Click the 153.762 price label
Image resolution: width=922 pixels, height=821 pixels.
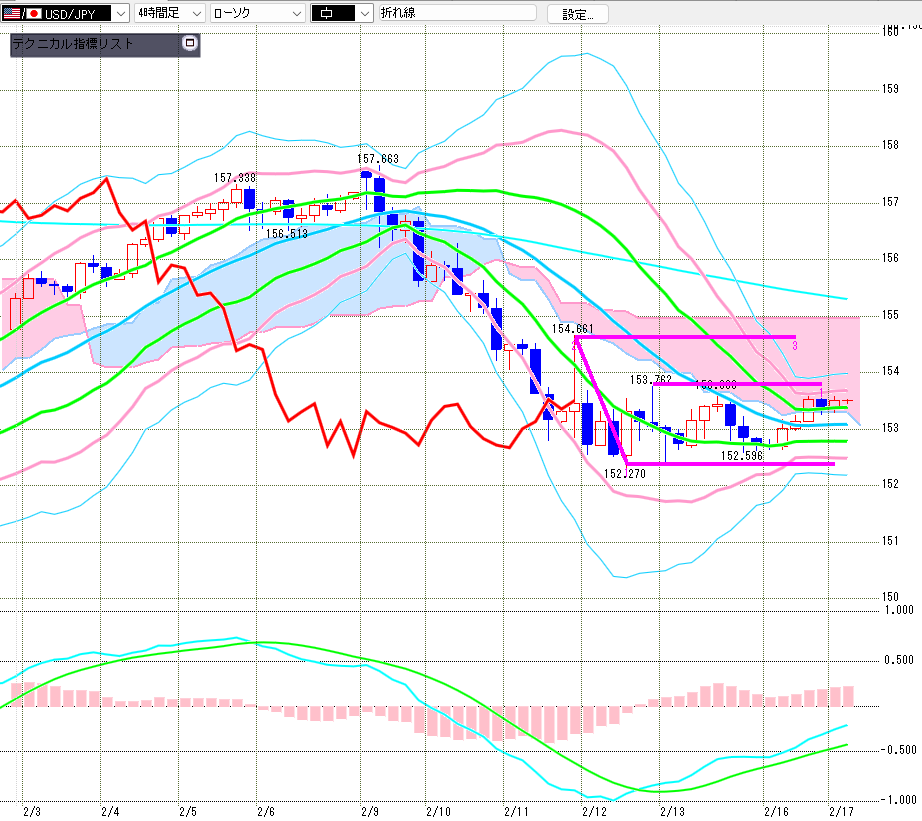(650, 380)
